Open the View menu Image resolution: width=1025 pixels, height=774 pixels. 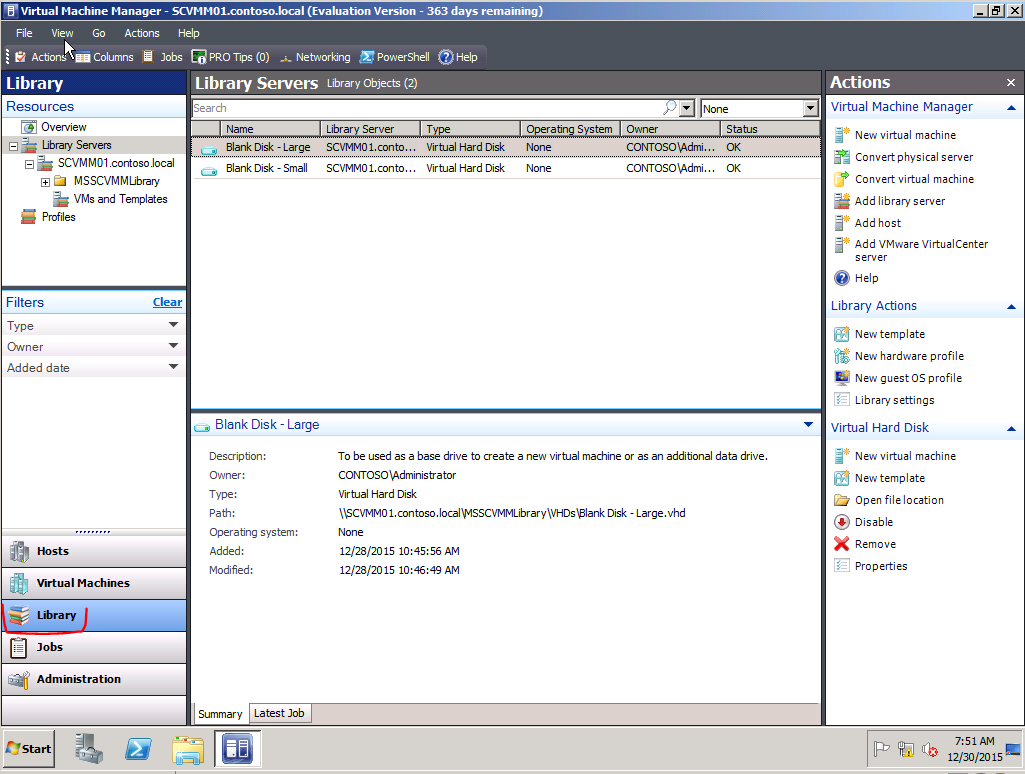click(62, 33)
